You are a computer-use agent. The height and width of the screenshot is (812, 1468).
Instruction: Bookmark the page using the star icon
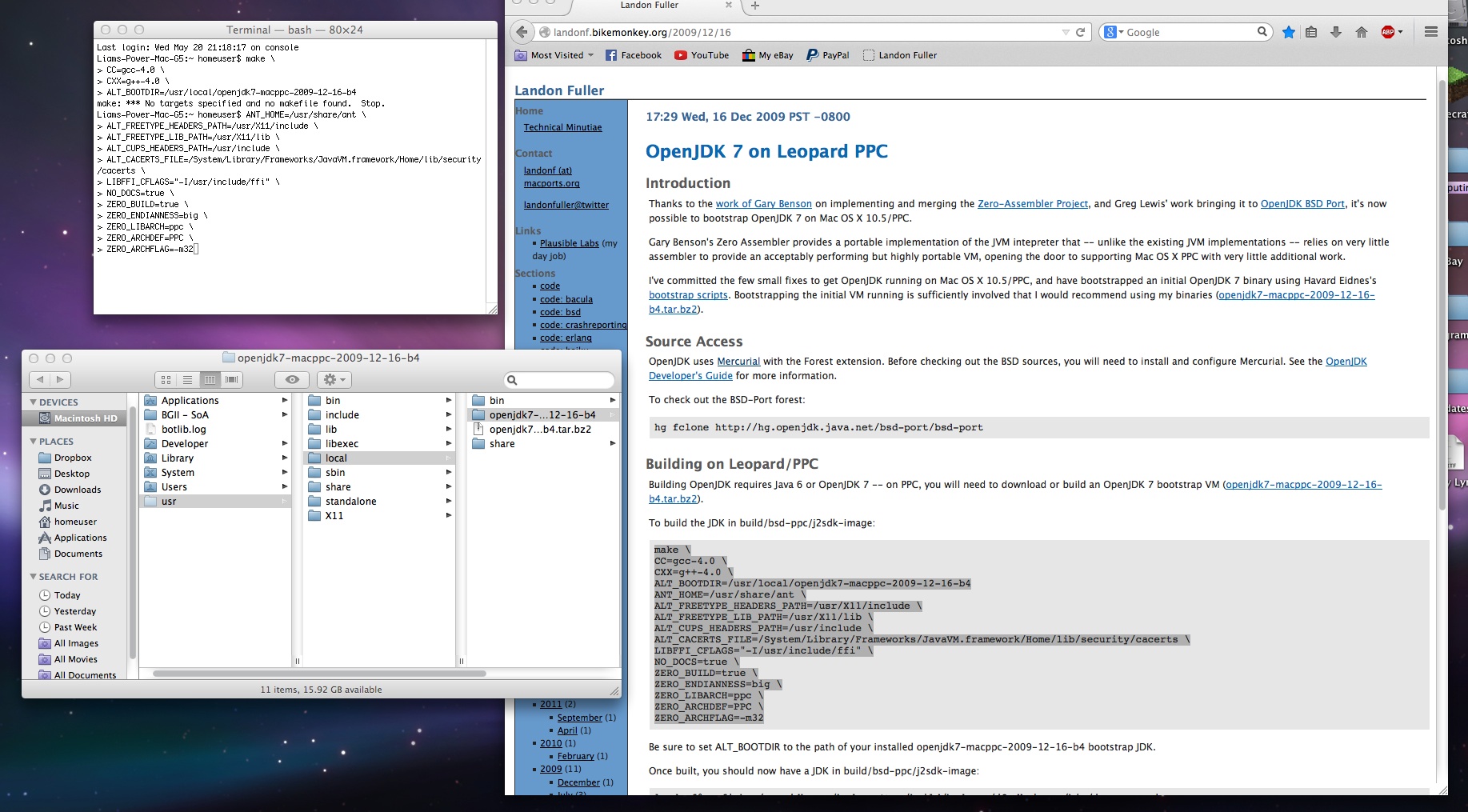click(x=1288, y=32)
